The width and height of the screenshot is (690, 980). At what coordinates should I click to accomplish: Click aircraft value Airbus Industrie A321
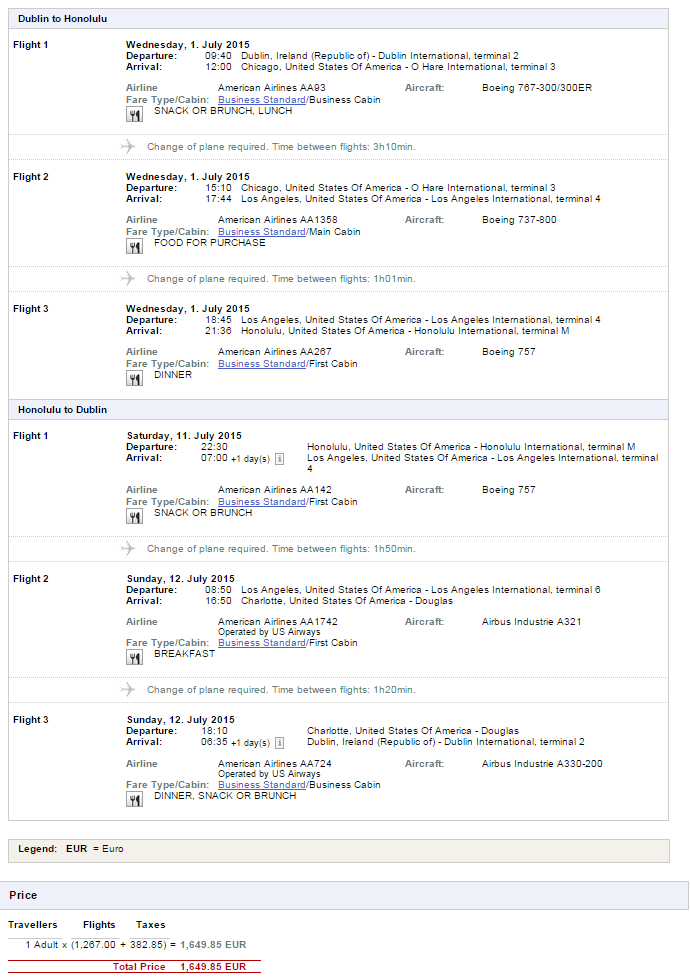pos(532,621)
